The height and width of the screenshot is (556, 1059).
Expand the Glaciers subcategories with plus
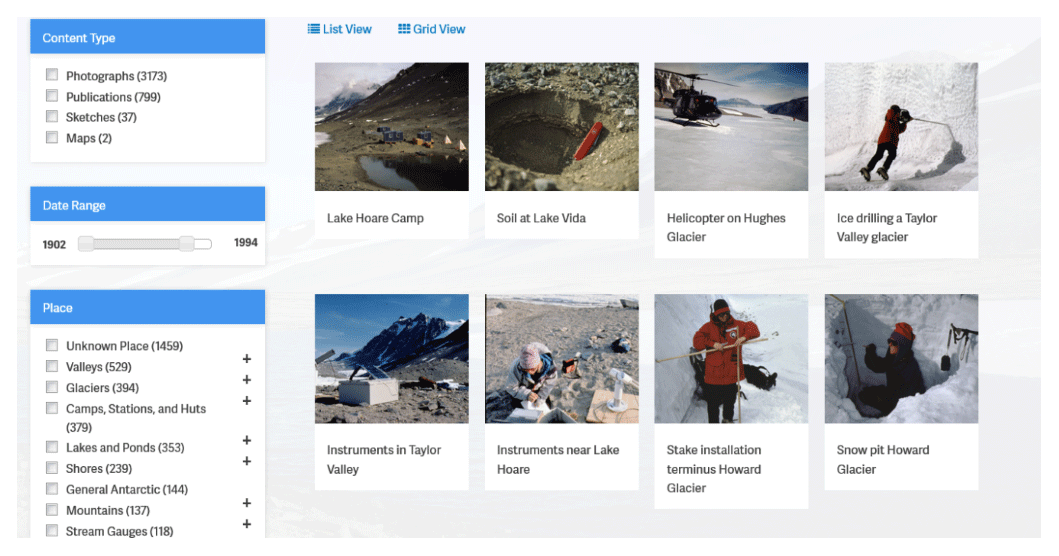[247, 380]
